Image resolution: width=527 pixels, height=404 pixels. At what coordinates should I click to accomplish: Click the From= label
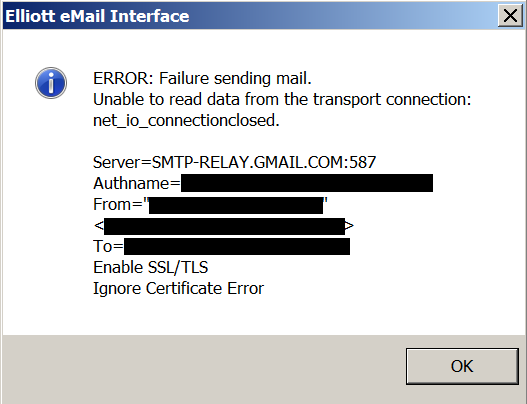coord(118,204)
